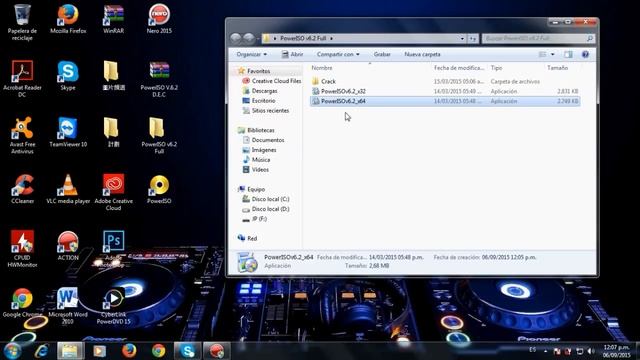Open Disco local (C:) drive
The width and height of the screenshot is (640, 360).
pos(266,199)
